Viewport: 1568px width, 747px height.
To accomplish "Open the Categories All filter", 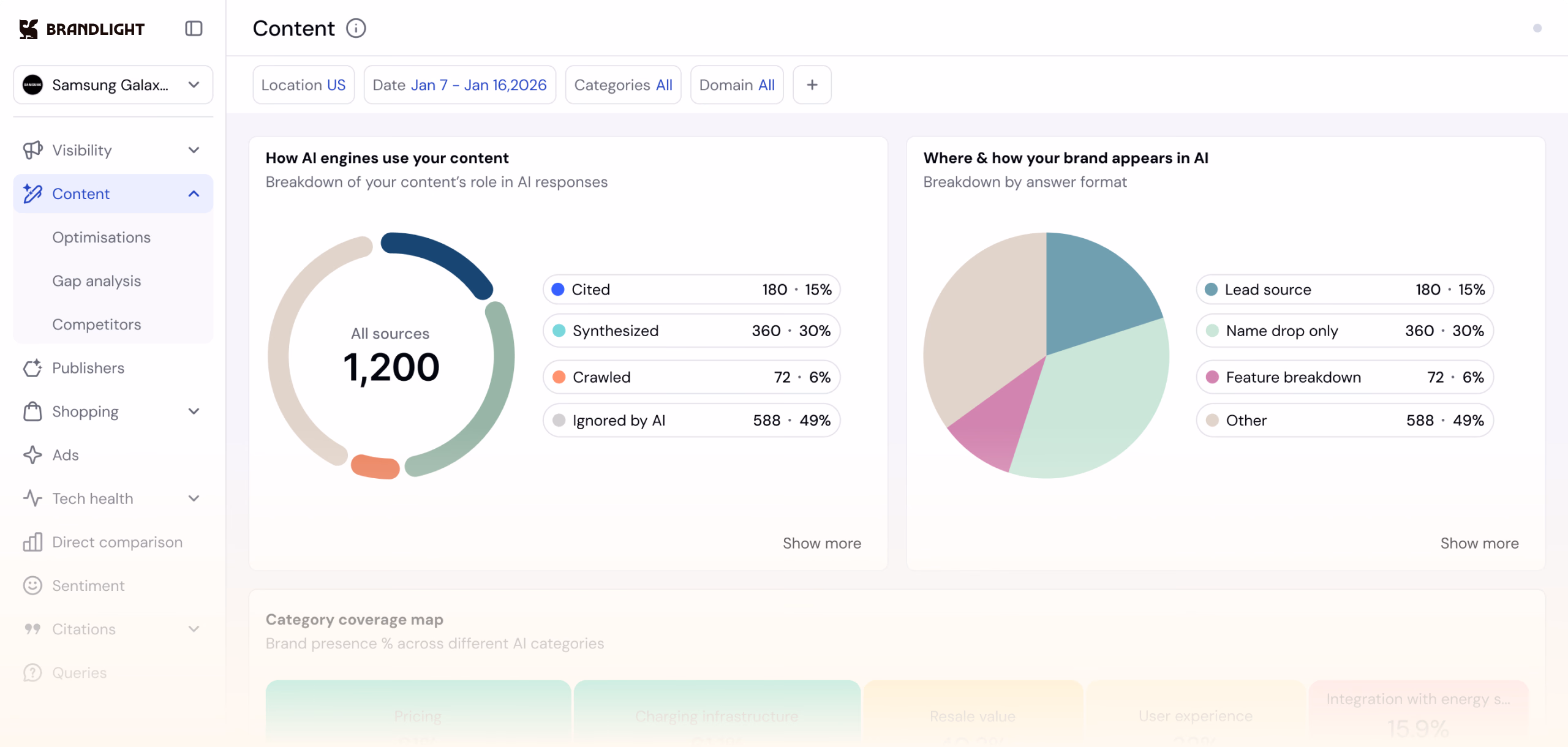I will point(624,84).
